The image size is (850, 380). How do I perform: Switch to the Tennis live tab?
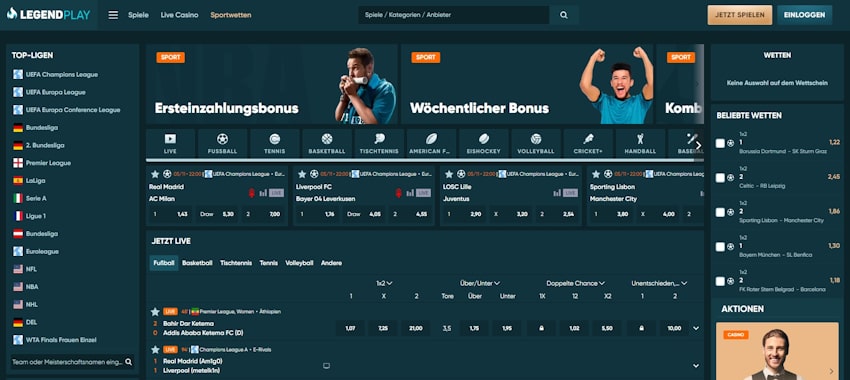click(x=269, y=263)
